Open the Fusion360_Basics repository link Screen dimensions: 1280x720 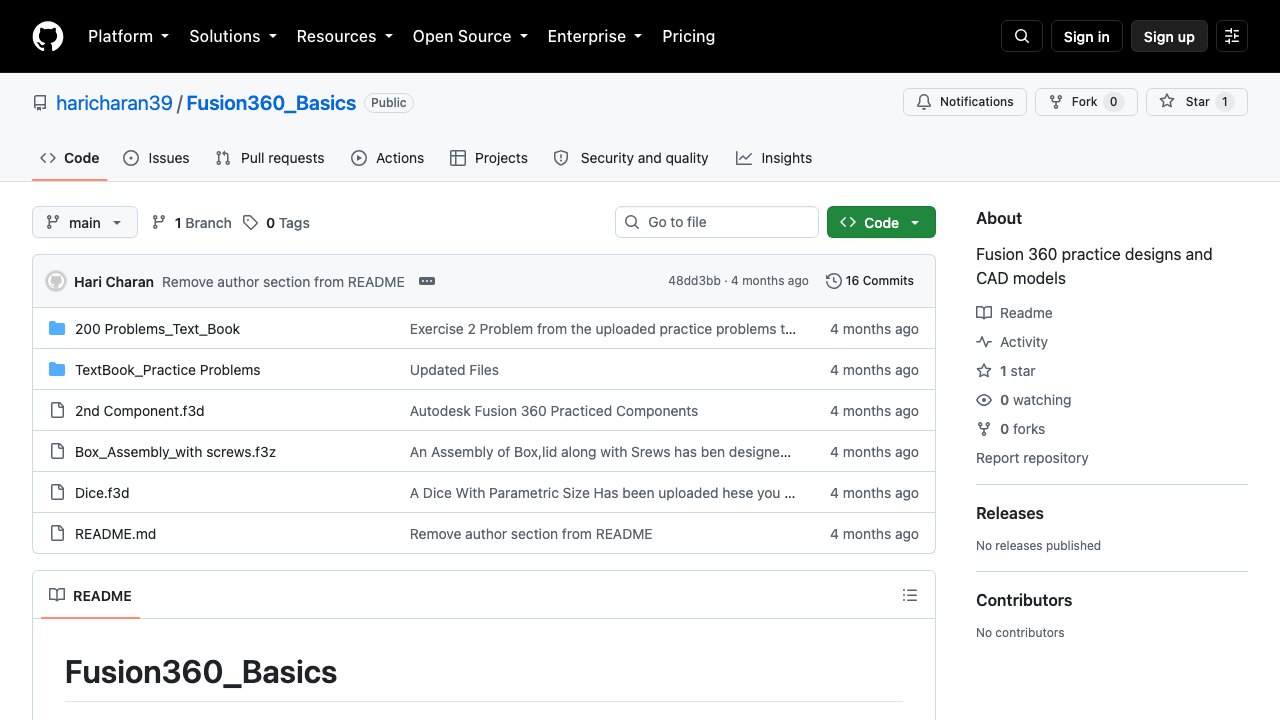pos(271,103)
